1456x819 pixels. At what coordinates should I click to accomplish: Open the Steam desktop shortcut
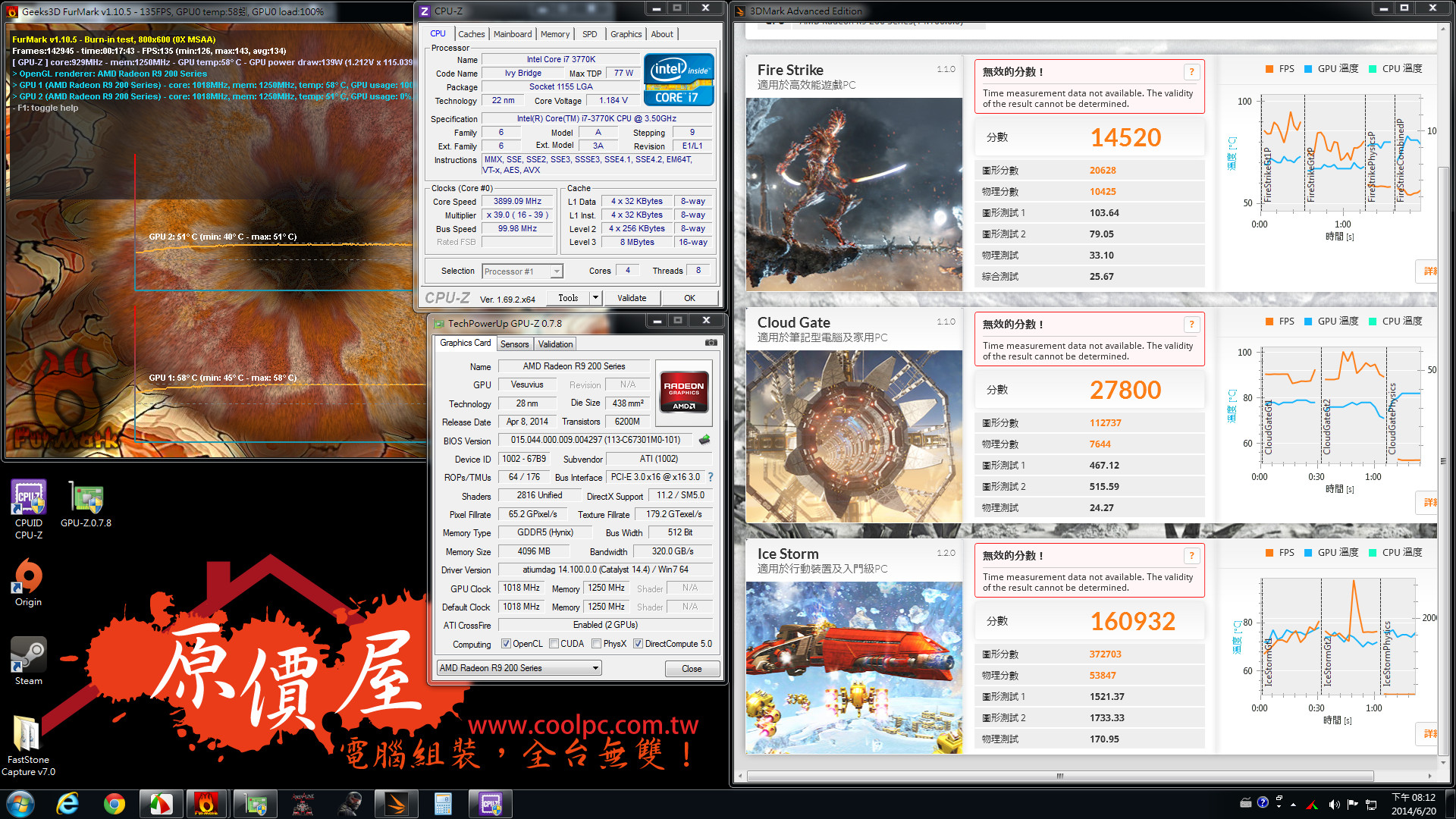coord(29,661)
